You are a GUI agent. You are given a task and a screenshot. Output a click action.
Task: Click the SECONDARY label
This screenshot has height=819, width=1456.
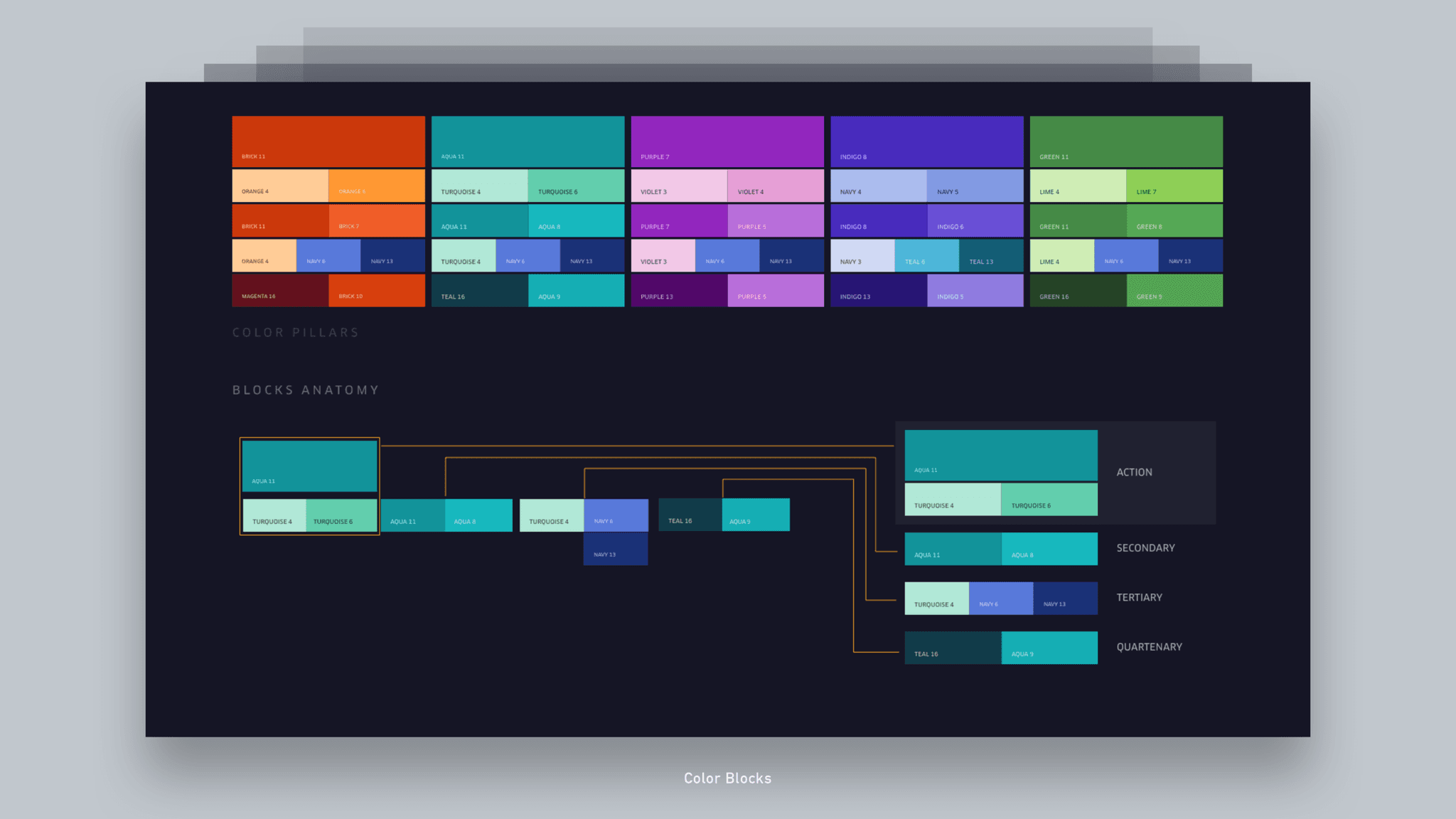point(1145,548)
